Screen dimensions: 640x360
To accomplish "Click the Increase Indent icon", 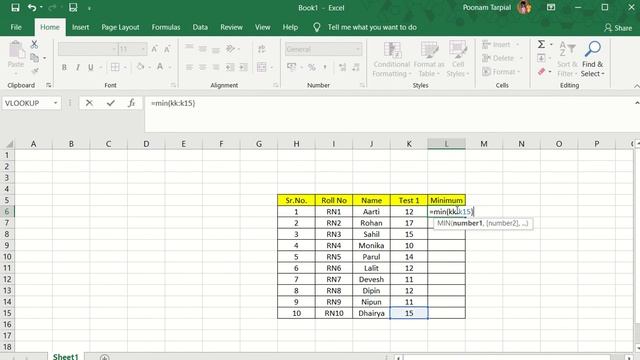I will 244,67.
